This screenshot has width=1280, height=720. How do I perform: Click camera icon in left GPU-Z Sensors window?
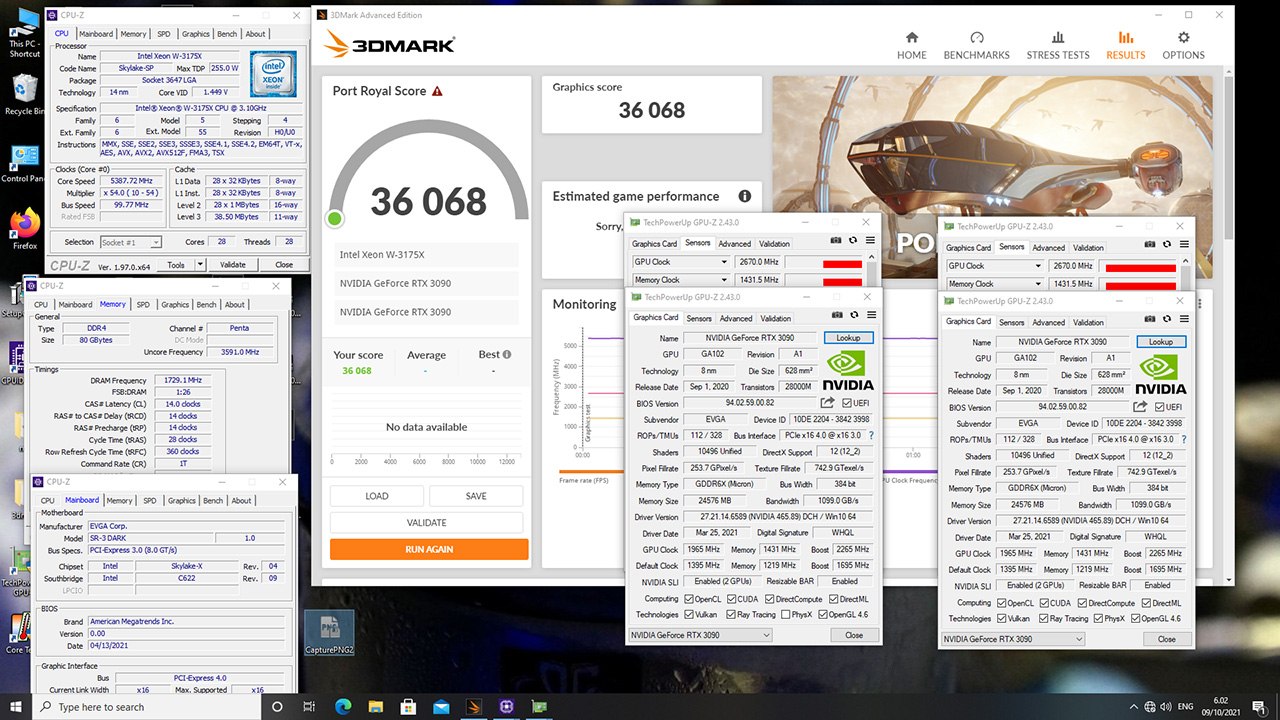pyautogui.click(x=836, y=241)
